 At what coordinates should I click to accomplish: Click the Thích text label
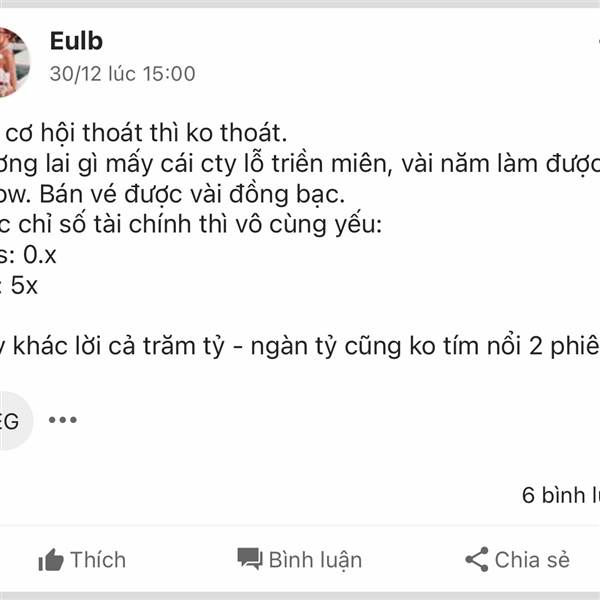[98, 560]
